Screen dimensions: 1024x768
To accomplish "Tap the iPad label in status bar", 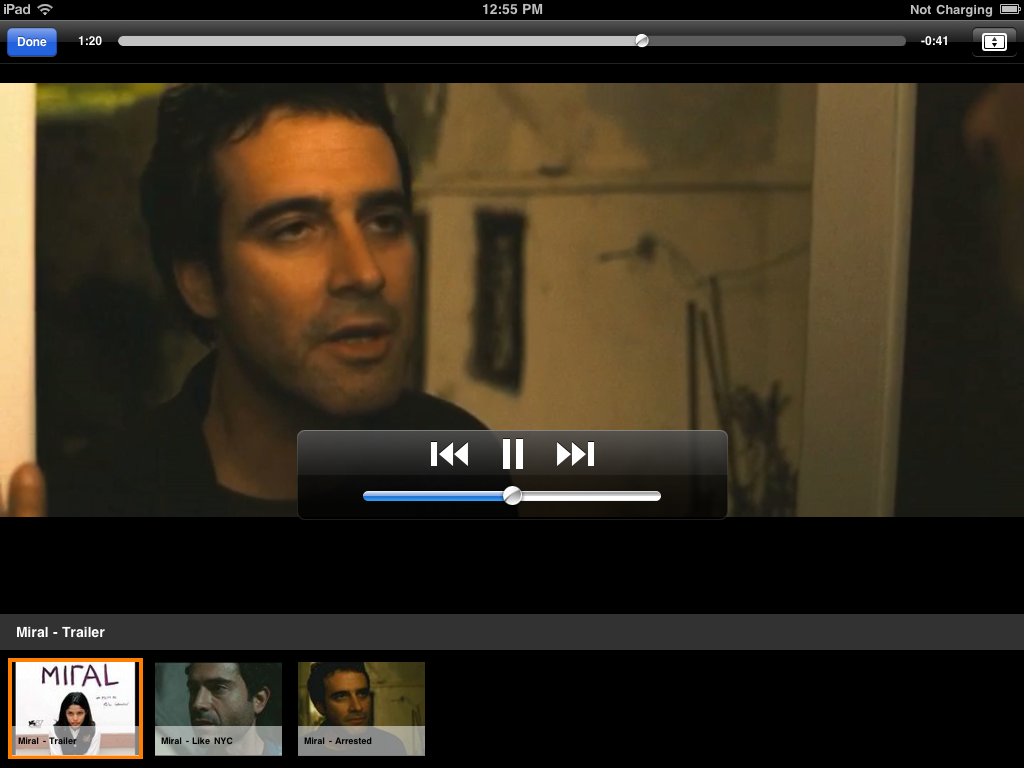I will coord(17,9).
